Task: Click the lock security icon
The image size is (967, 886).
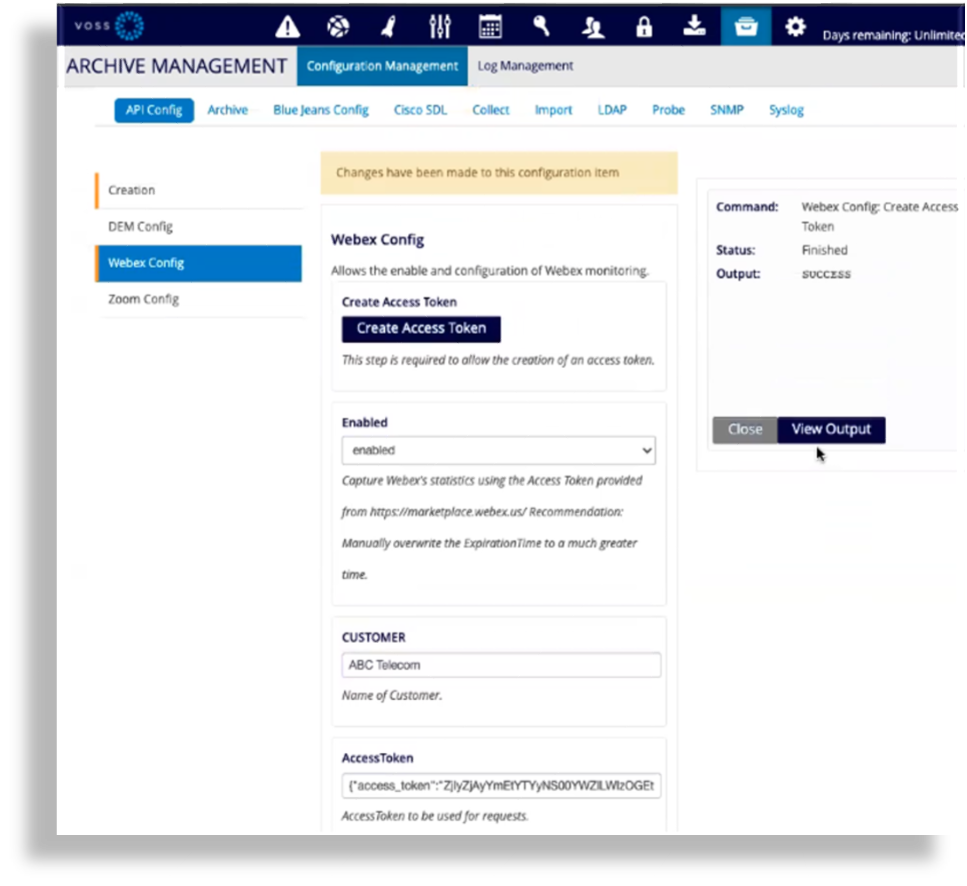Action: [644, 27]
